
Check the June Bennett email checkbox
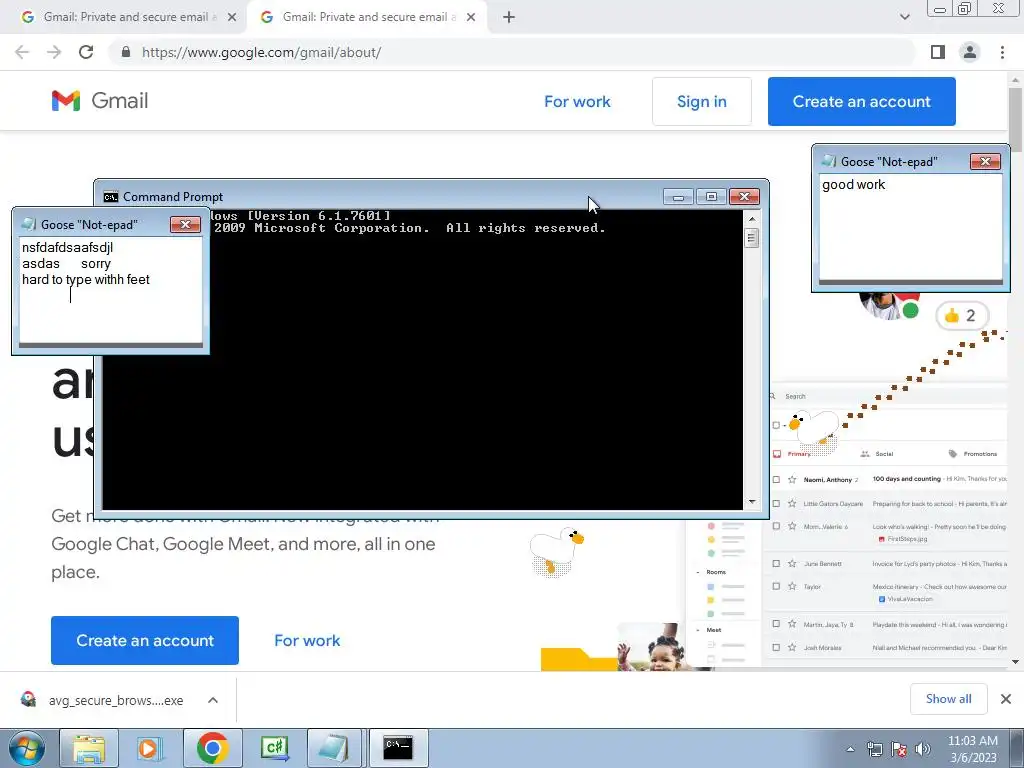click(776, 563)
